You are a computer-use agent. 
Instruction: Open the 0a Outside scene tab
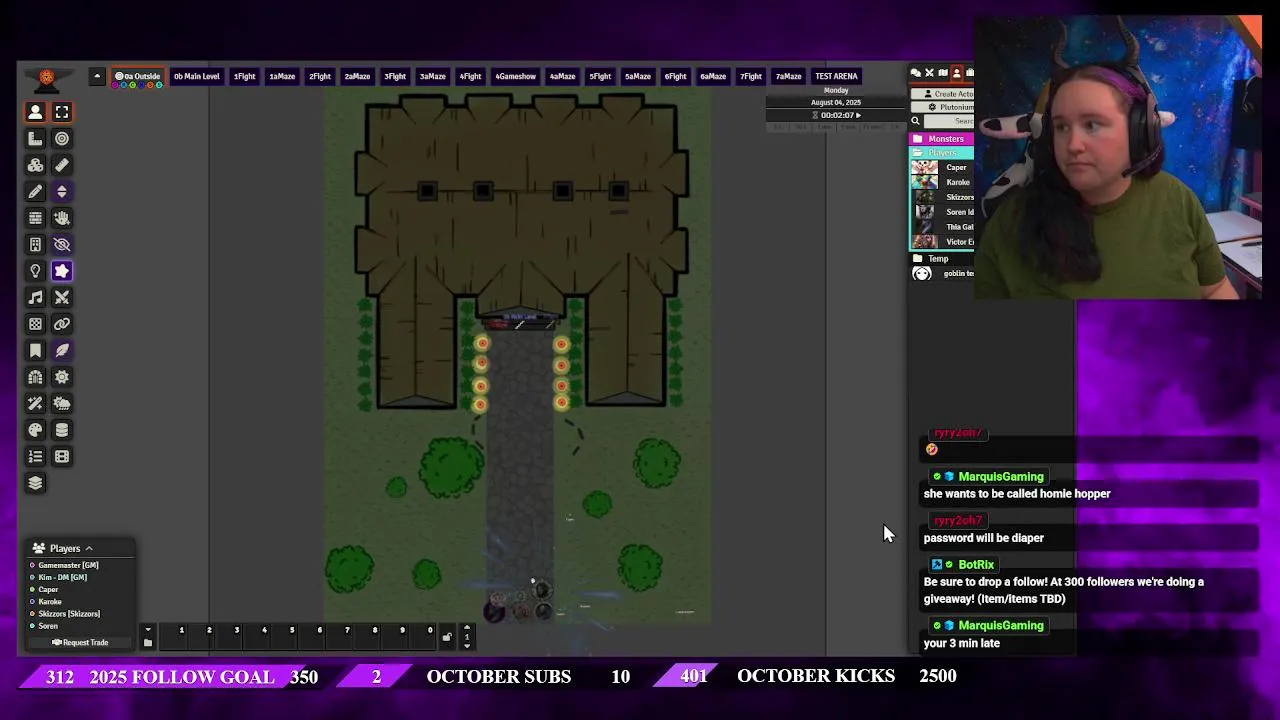[137, 76]
